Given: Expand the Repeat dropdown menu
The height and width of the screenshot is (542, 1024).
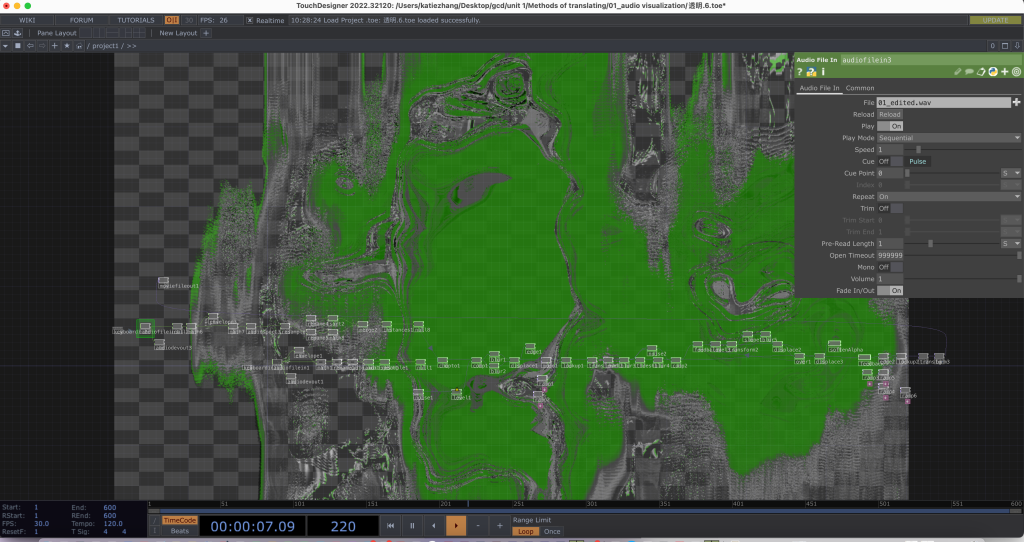Looking at the screenshot, I should [948, 197].
